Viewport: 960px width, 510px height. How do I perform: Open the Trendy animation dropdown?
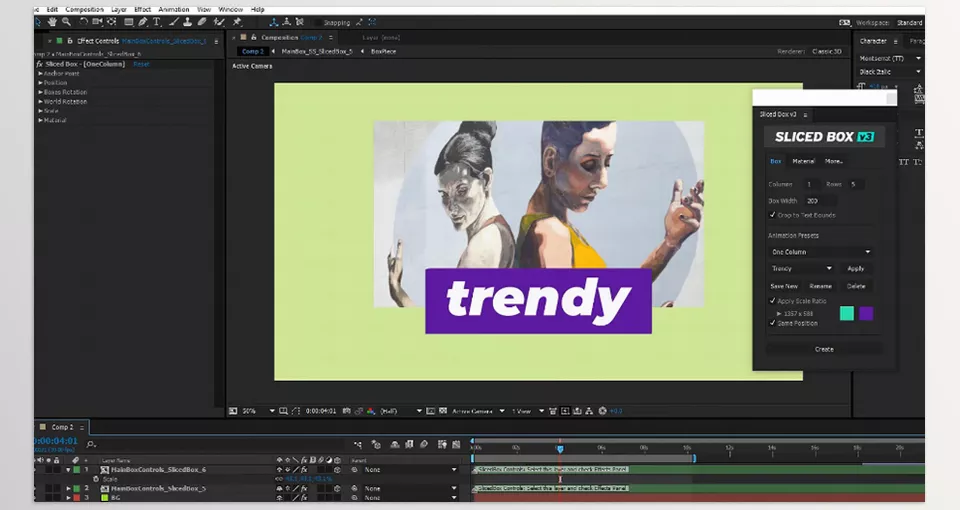[x=801, y=268]
